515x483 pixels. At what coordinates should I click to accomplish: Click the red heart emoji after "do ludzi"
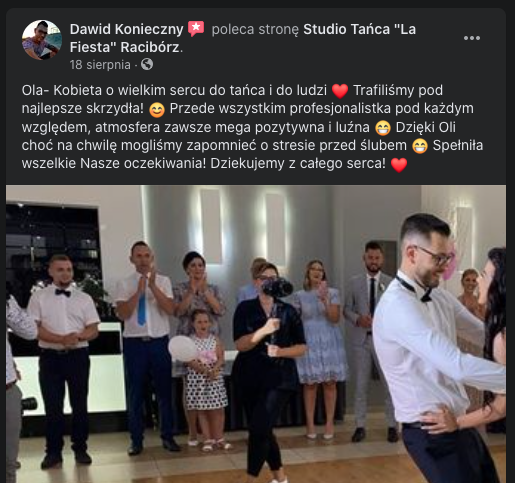point(340,91)
